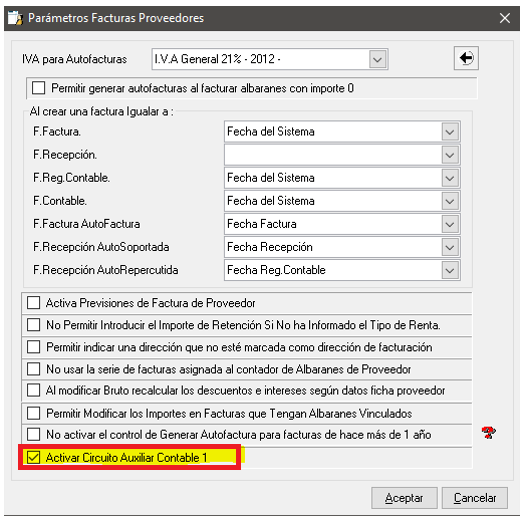Click the red question mark help icon
The width and height of the screenshot is (525, 518).
[489, 433]
